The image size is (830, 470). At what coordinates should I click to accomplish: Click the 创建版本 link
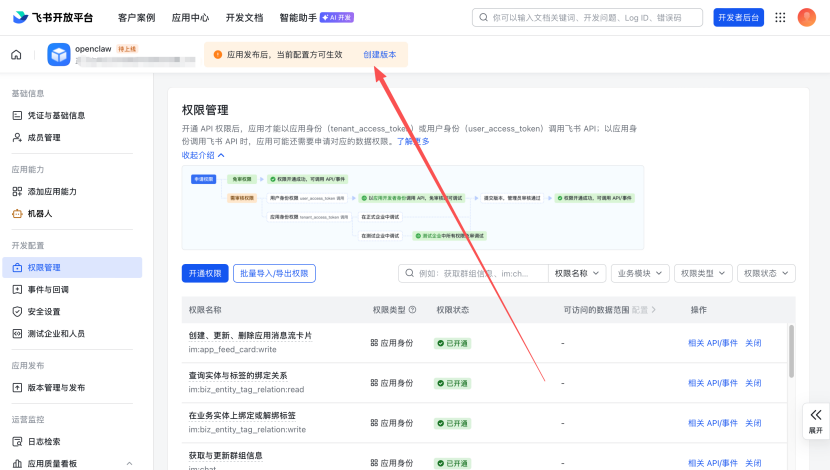point(379,55)
